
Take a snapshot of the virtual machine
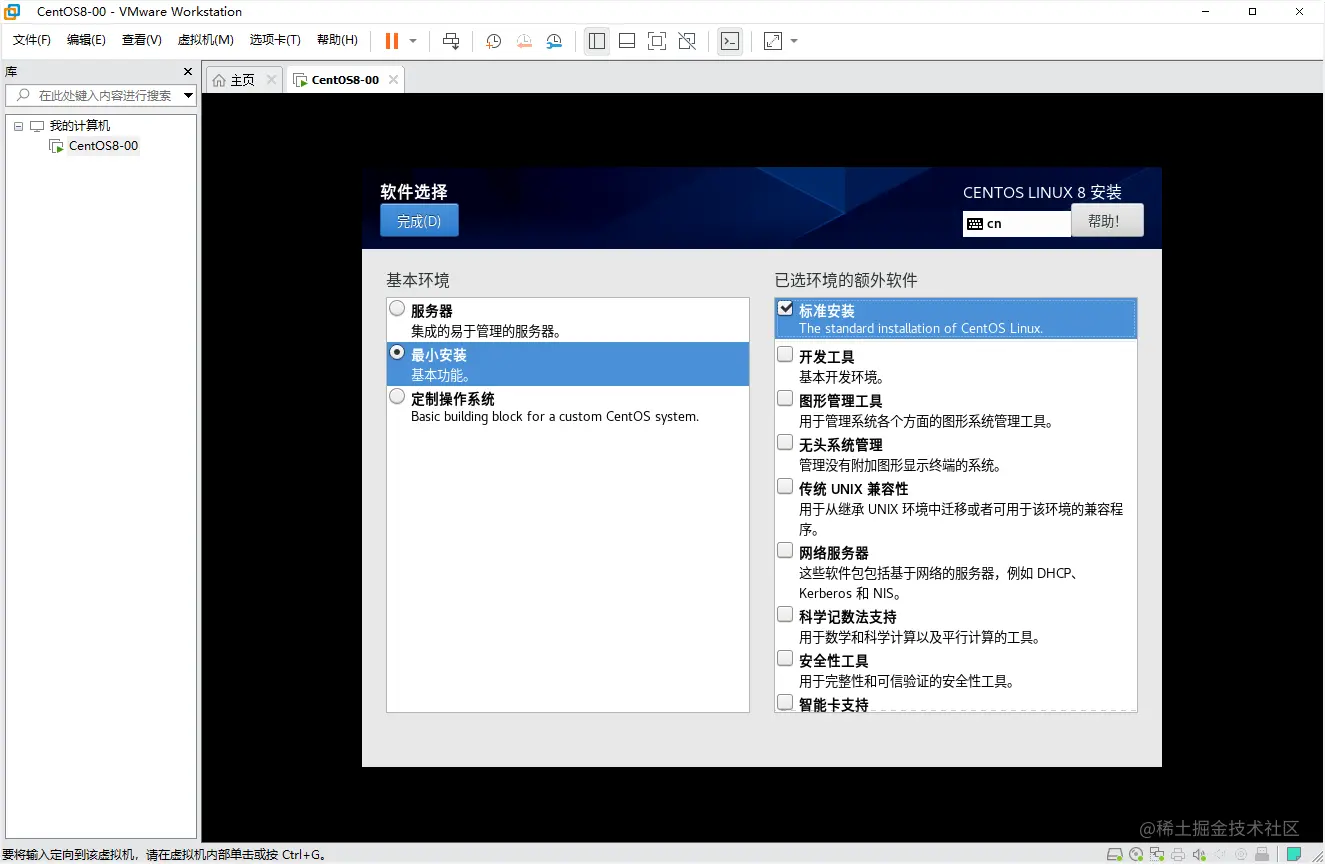tap(493, 41)
